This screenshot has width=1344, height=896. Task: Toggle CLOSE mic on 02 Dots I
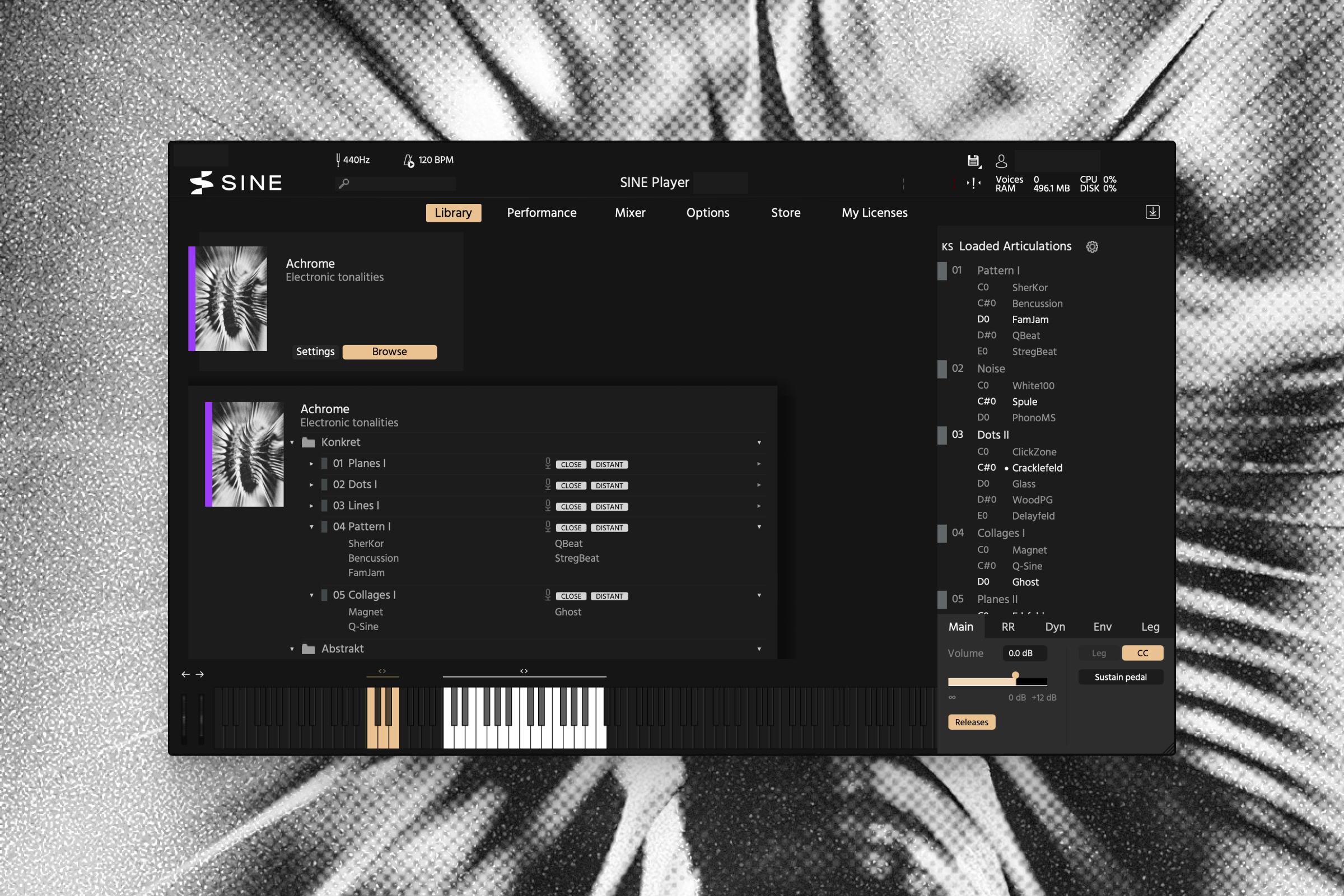[x=571, y=486]
